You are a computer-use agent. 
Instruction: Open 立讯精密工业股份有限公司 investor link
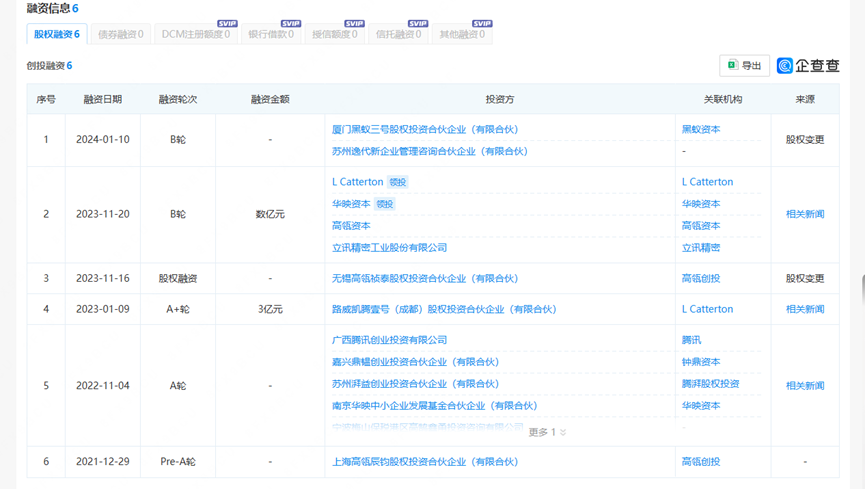(389, 248)
